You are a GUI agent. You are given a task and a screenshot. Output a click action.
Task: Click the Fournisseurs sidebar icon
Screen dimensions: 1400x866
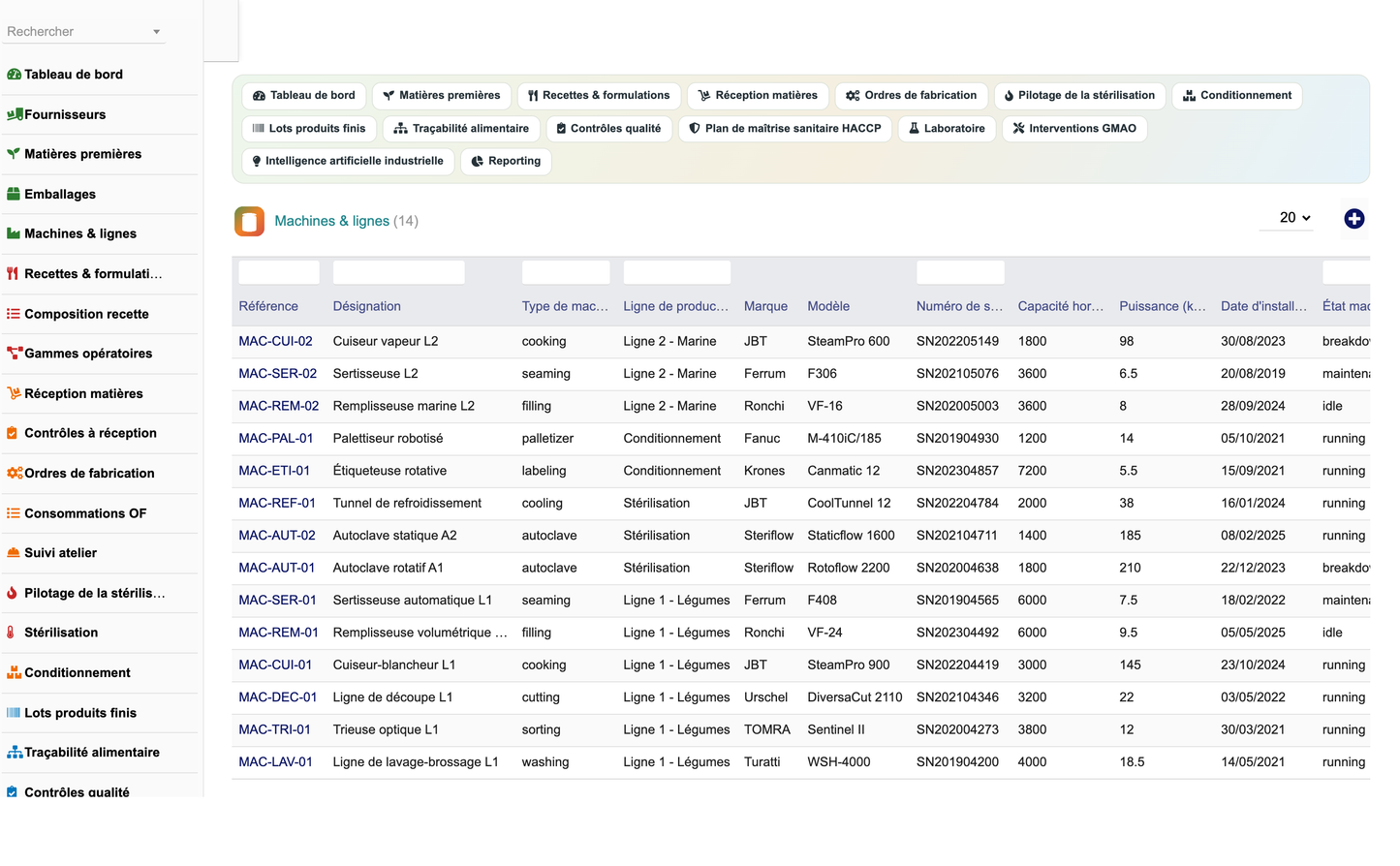coord(15,114)
